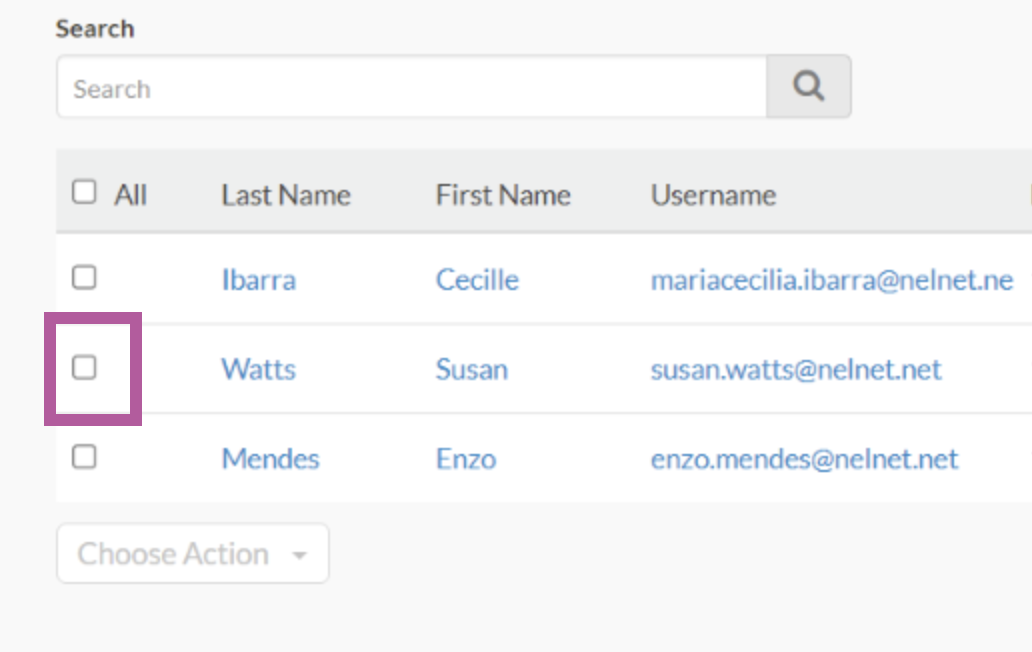Screen dimensions: 1032x652
Task: Open the Ibarra last name link
Action: tap(259, 280)
